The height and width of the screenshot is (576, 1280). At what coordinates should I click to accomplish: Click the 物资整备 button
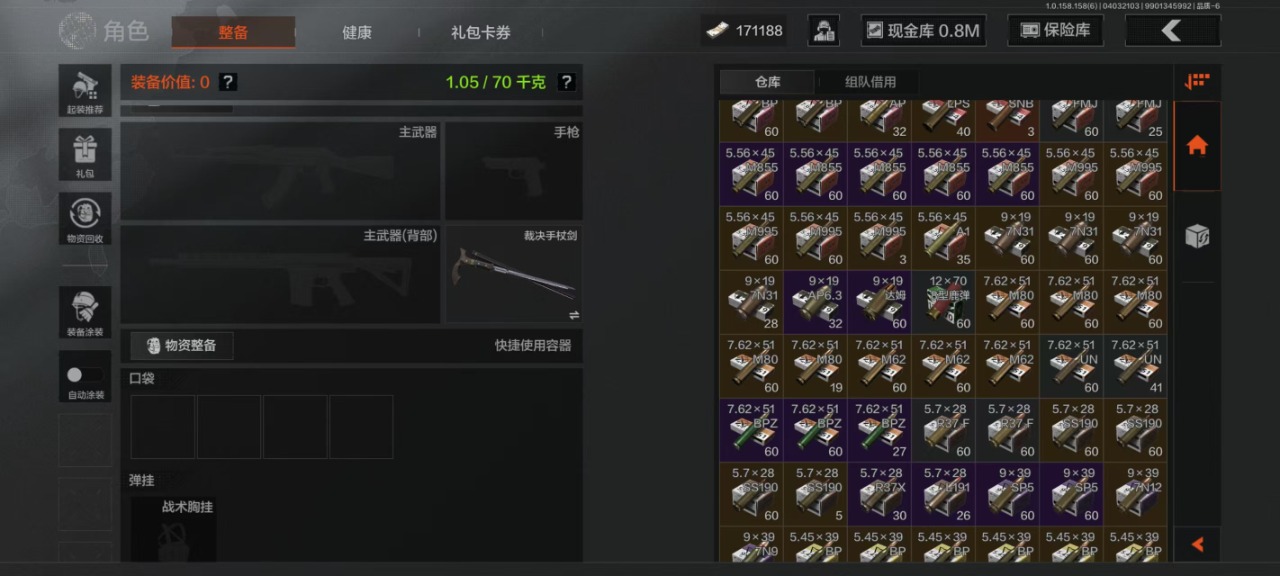pos(182,346)
